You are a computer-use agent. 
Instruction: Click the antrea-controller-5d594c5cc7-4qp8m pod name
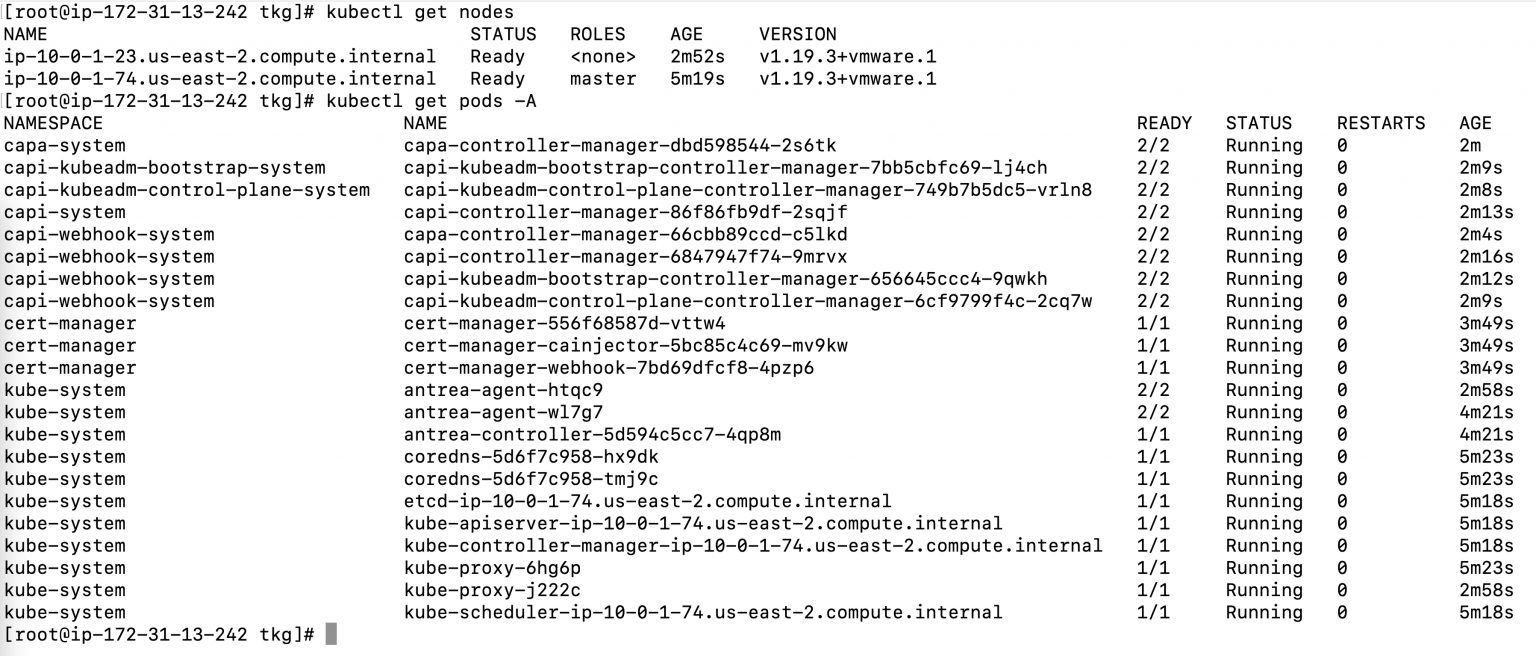point(592,435)
